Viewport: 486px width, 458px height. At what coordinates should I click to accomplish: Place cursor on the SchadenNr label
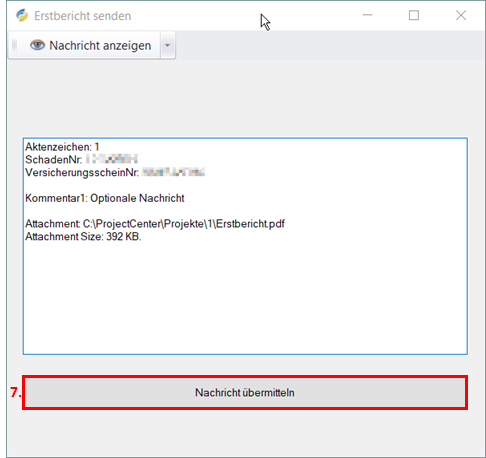point(53,160)
